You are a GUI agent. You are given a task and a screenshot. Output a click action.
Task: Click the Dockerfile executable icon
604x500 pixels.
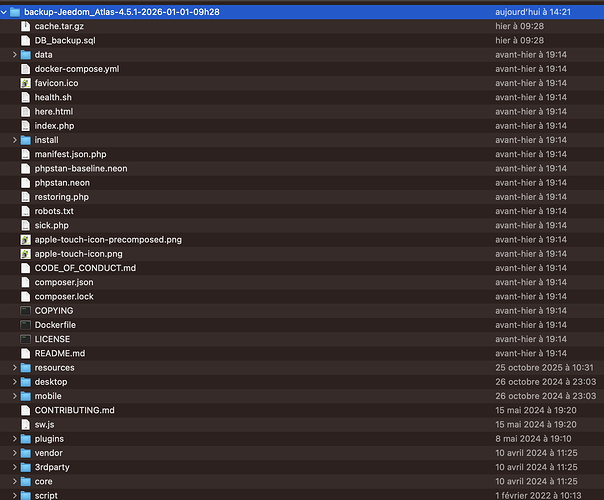[25, 325]
